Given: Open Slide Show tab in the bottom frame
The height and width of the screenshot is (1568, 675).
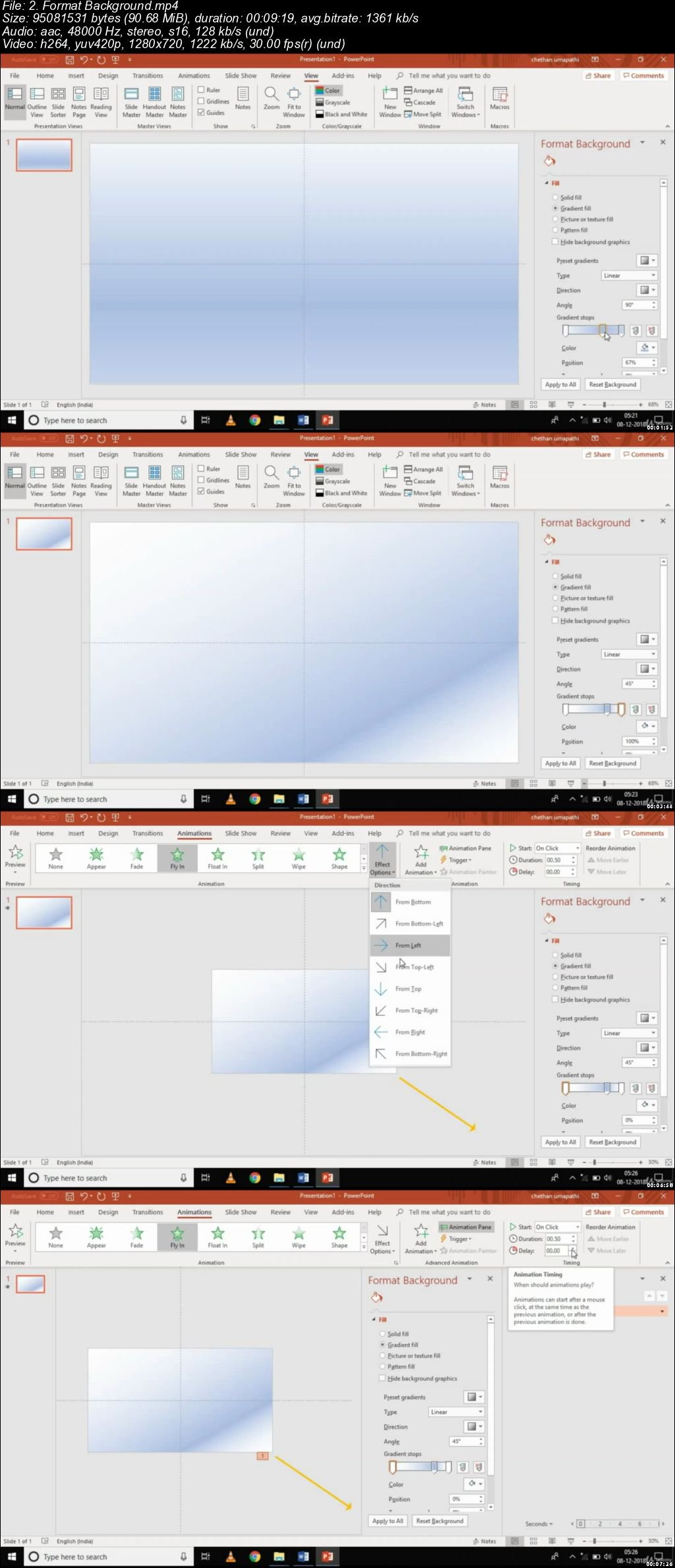Looking at the screenshot, I should (x=241, y=1212).
